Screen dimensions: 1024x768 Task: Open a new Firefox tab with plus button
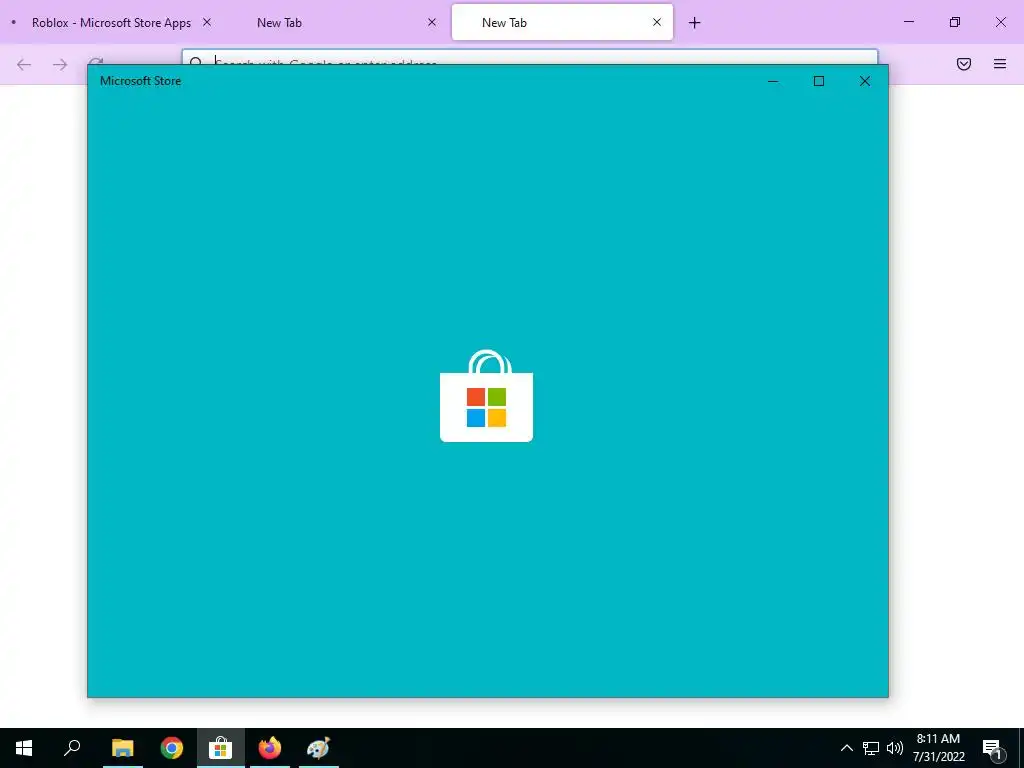[x=695, y=23]
